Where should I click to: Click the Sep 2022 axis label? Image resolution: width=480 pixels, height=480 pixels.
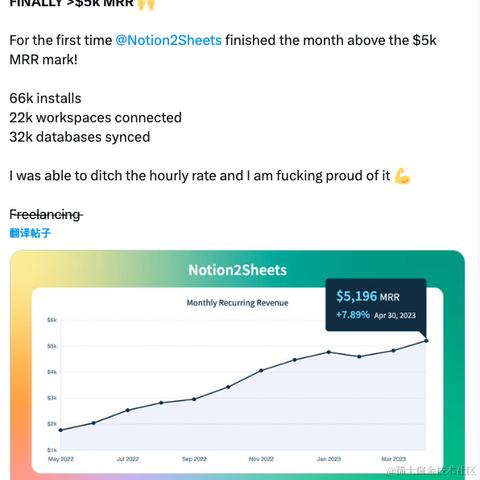pyautogui.click(x=194, y=459)
